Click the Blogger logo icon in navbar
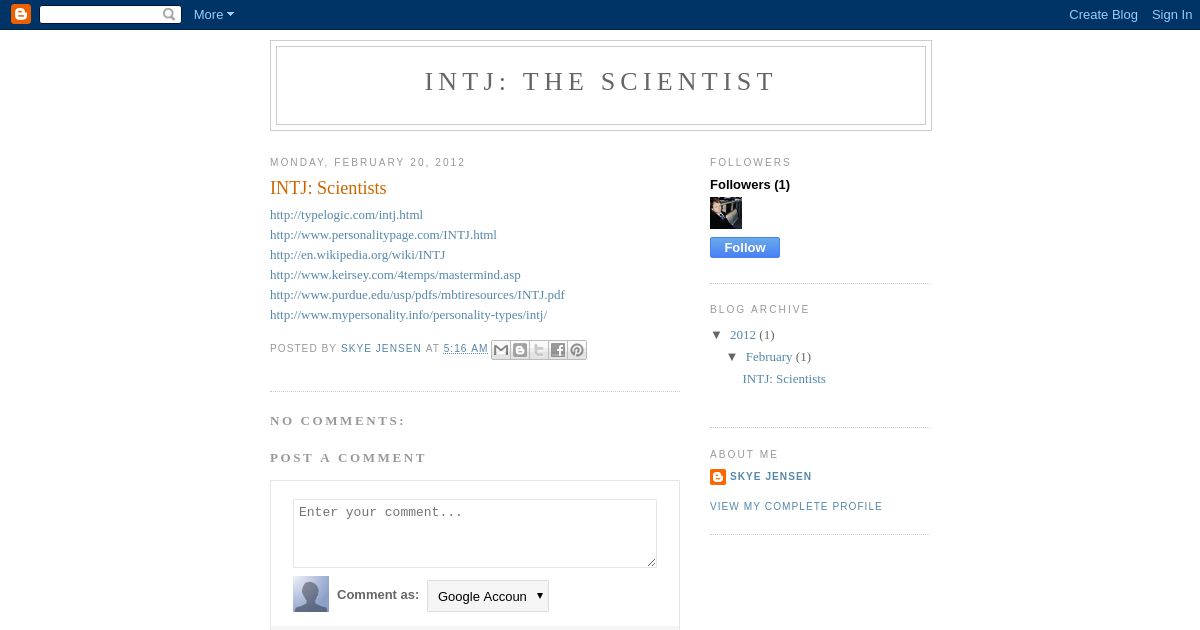This screenshot has width=1200, height=630. (x=21, y=14)
